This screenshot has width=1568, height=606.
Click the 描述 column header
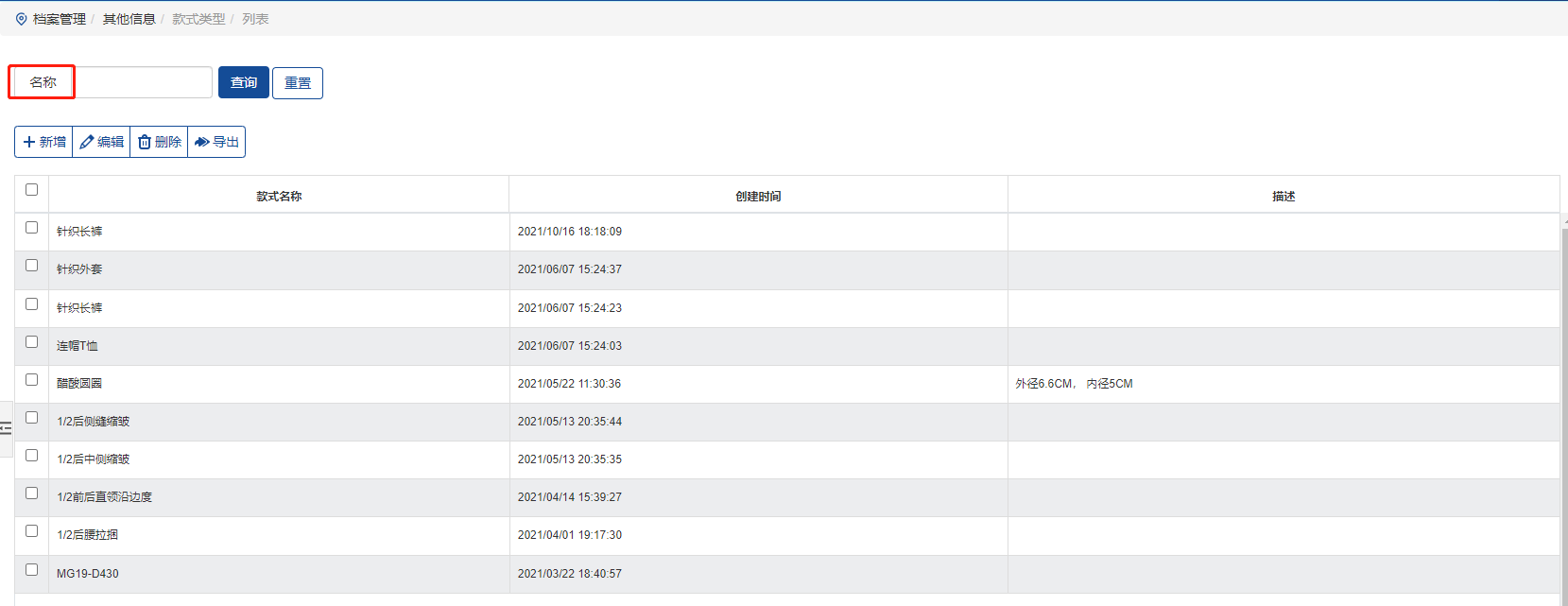(x=1283, y=197)
